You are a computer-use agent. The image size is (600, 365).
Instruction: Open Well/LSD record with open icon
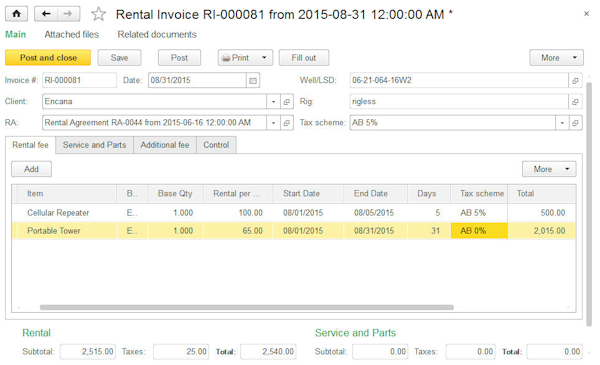coord(575,80)
